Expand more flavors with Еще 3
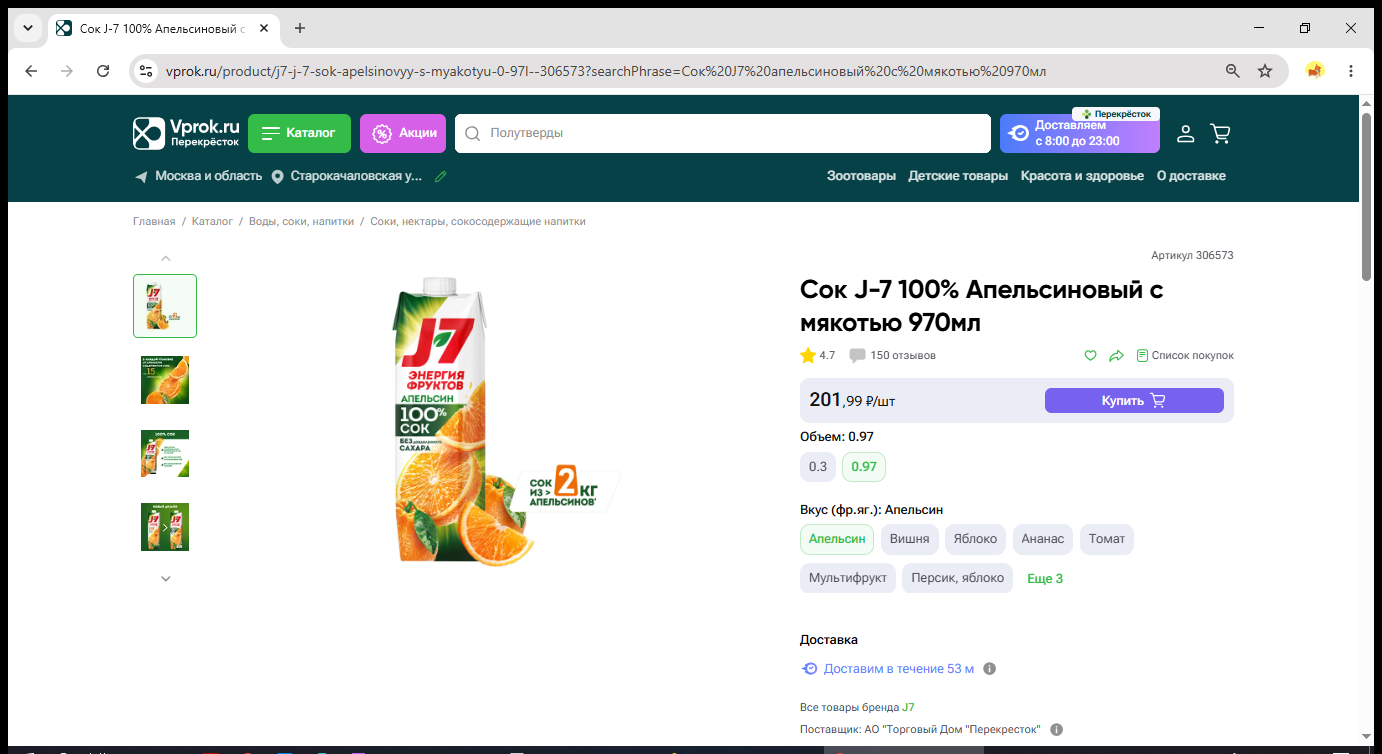The height and width of the screenshot is (754, 1382). click(x=1045, y=579)
